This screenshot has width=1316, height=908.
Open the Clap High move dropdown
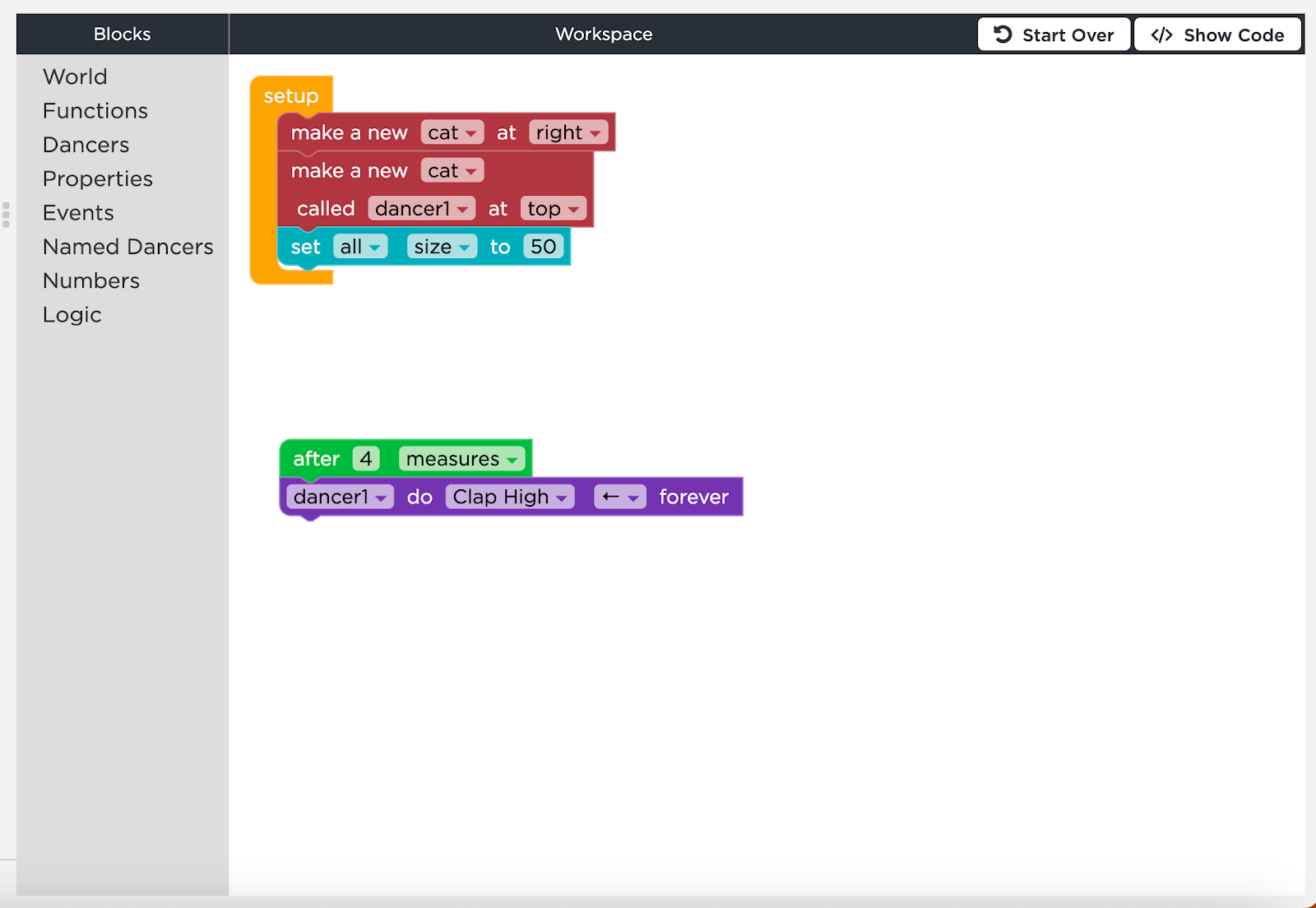(510, 497)
